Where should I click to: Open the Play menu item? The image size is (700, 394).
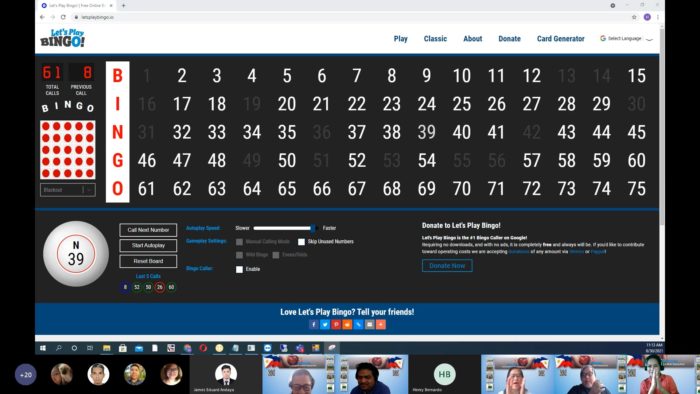(400, 38)
